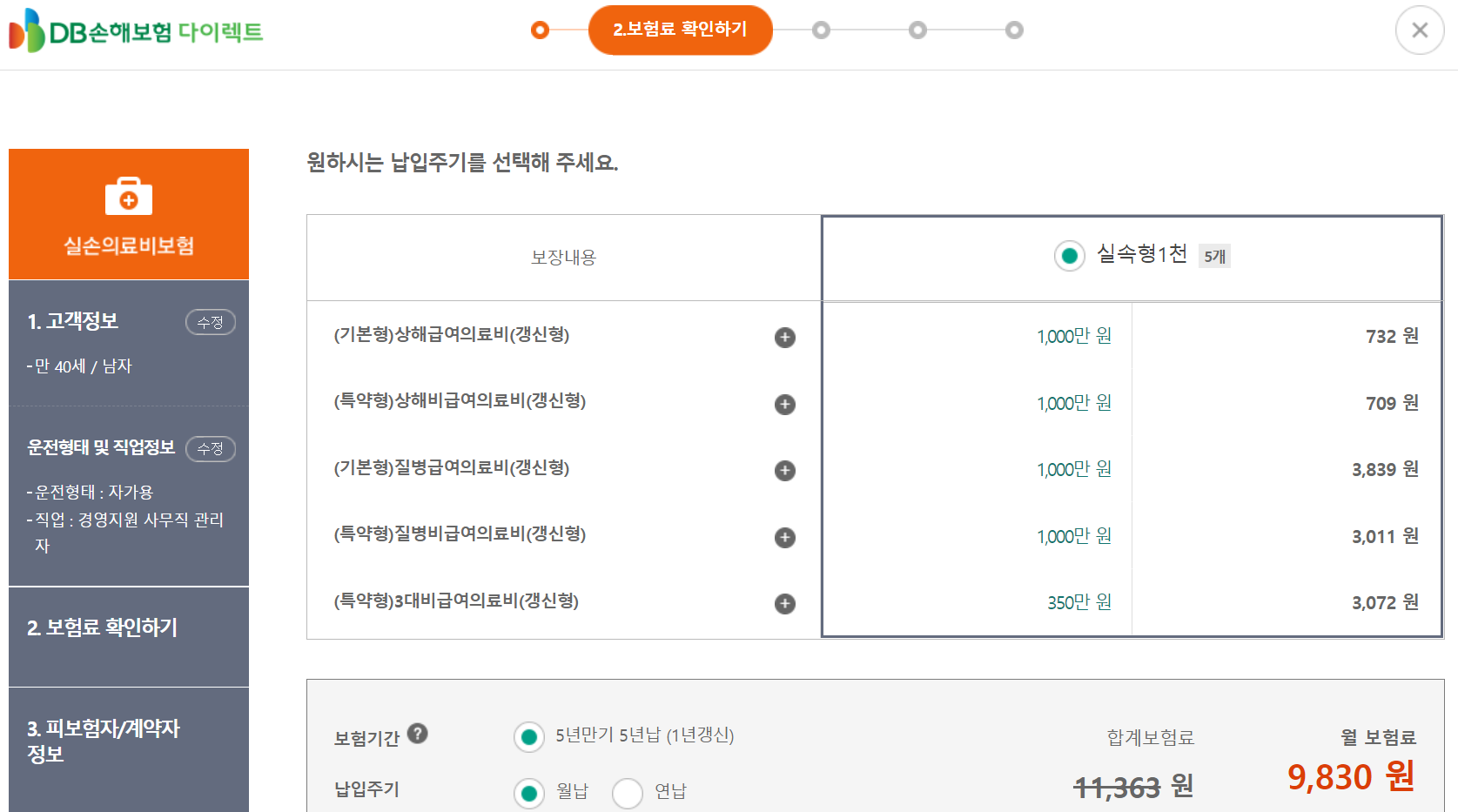Expand (기본형)상해급여의료비 details plus icon
1458x812 pixels.
pos(785,338)
